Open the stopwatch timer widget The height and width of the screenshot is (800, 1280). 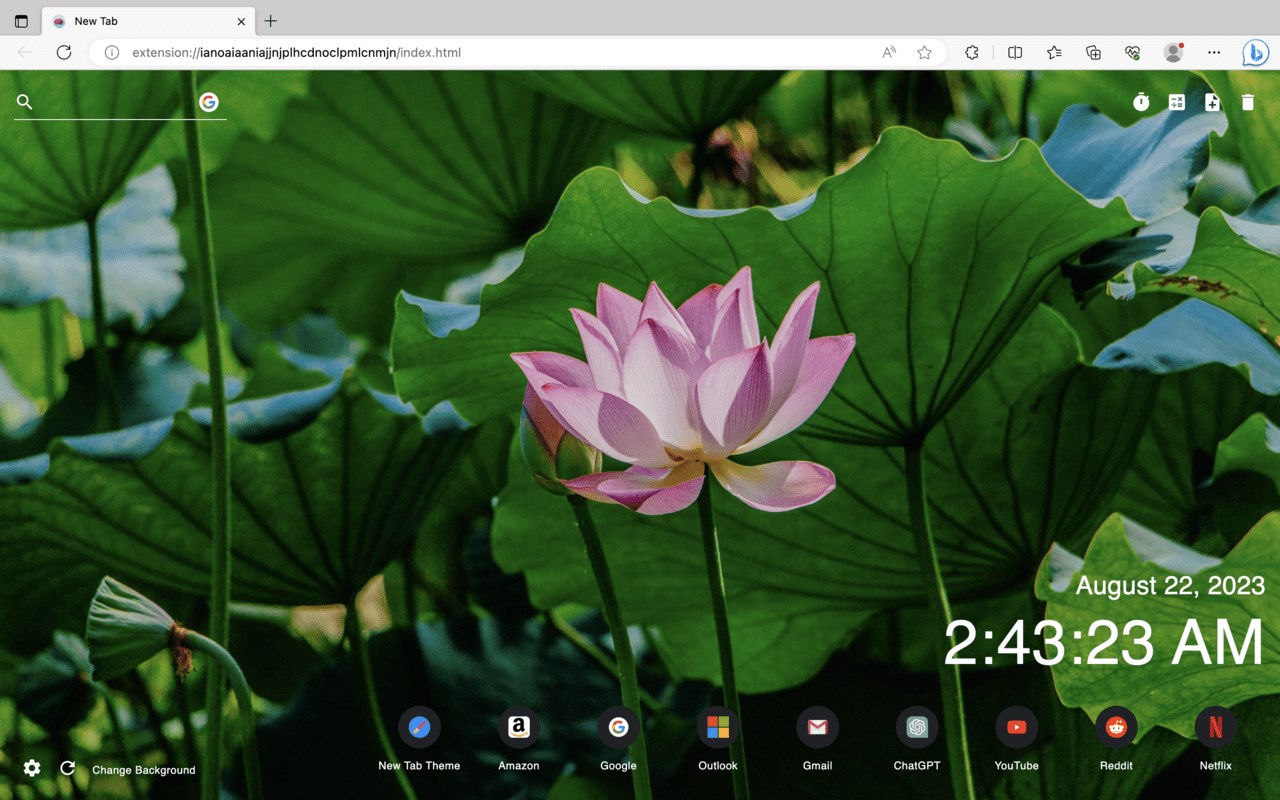point(1141,102)
